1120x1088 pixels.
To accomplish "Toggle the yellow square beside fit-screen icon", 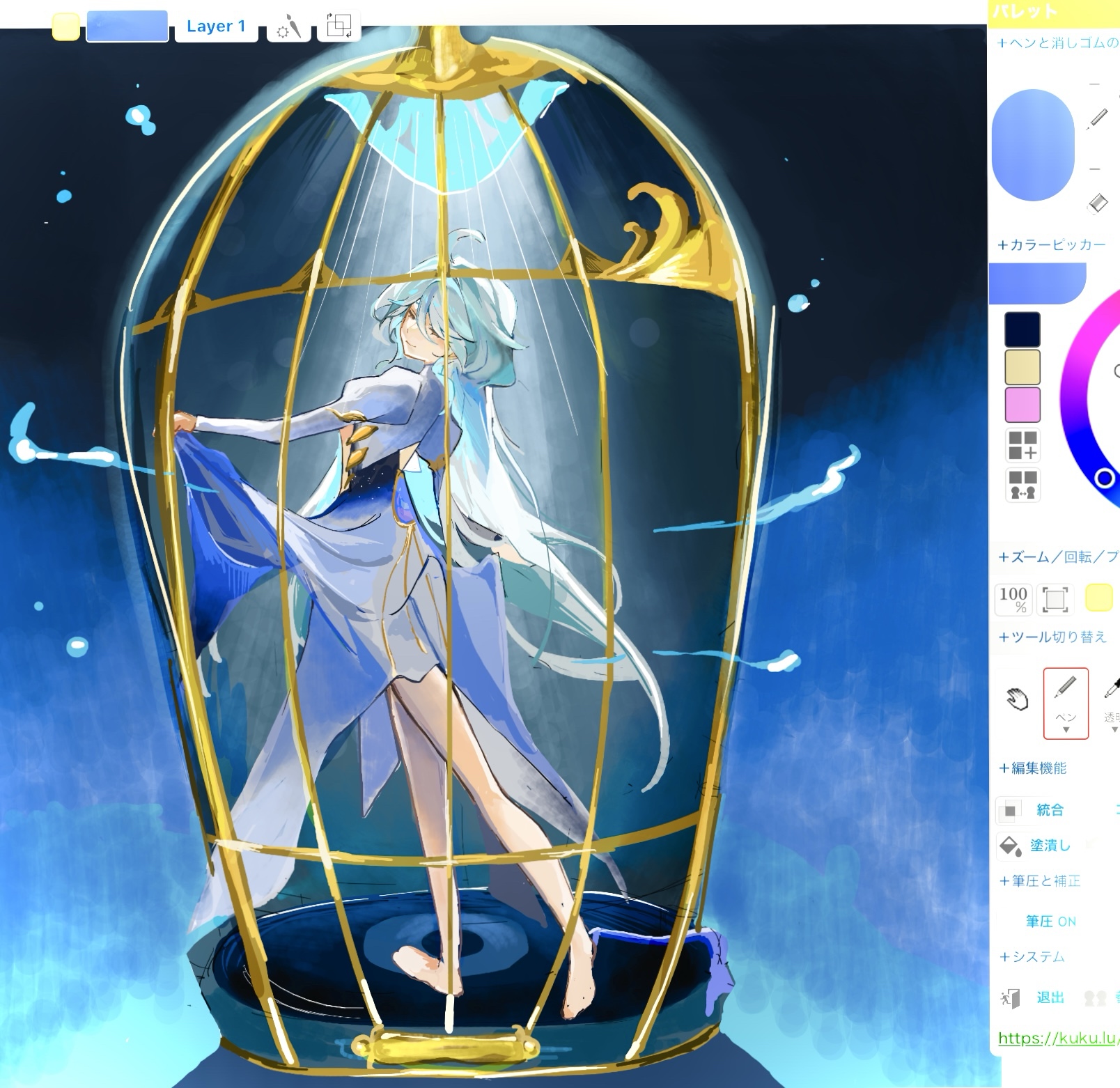I will tap(1098, 598).
